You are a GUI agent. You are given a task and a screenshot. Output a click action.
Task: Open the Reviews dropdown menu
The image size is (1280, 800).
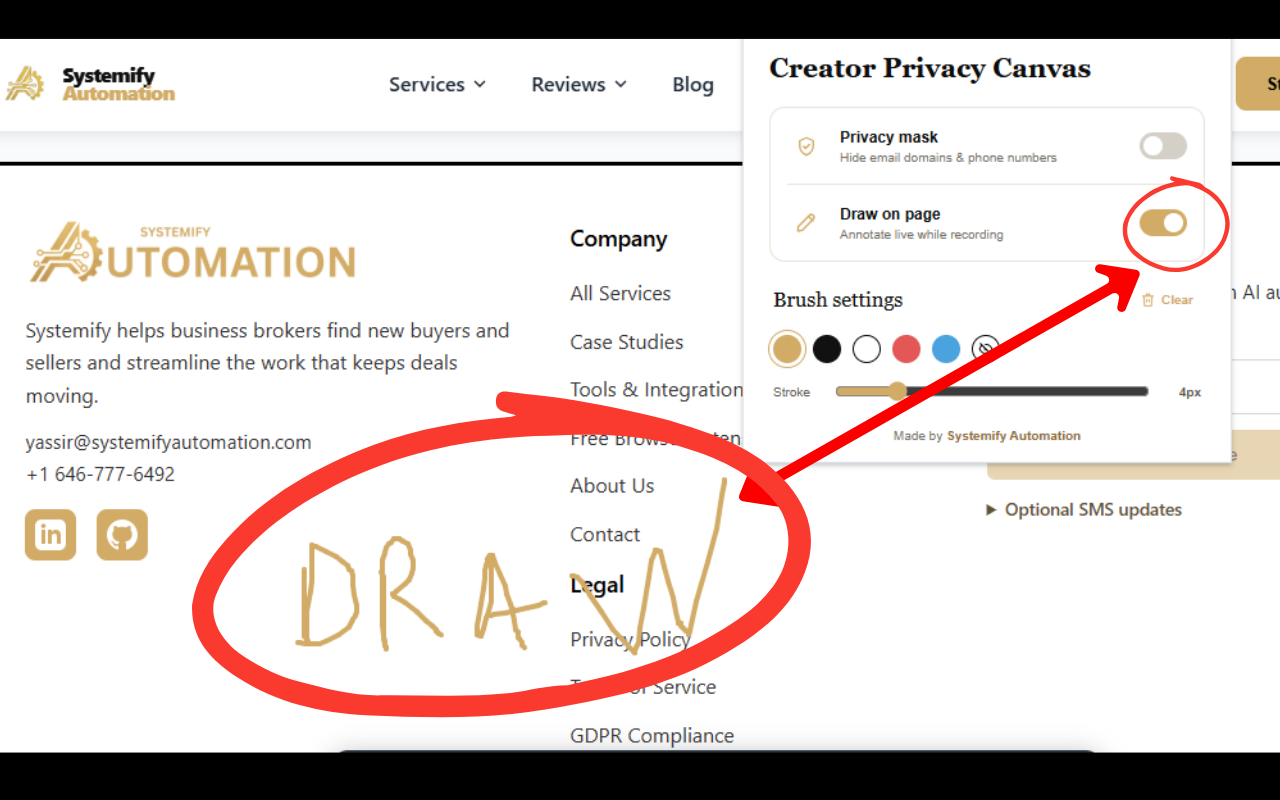click(x=579, y=85)
